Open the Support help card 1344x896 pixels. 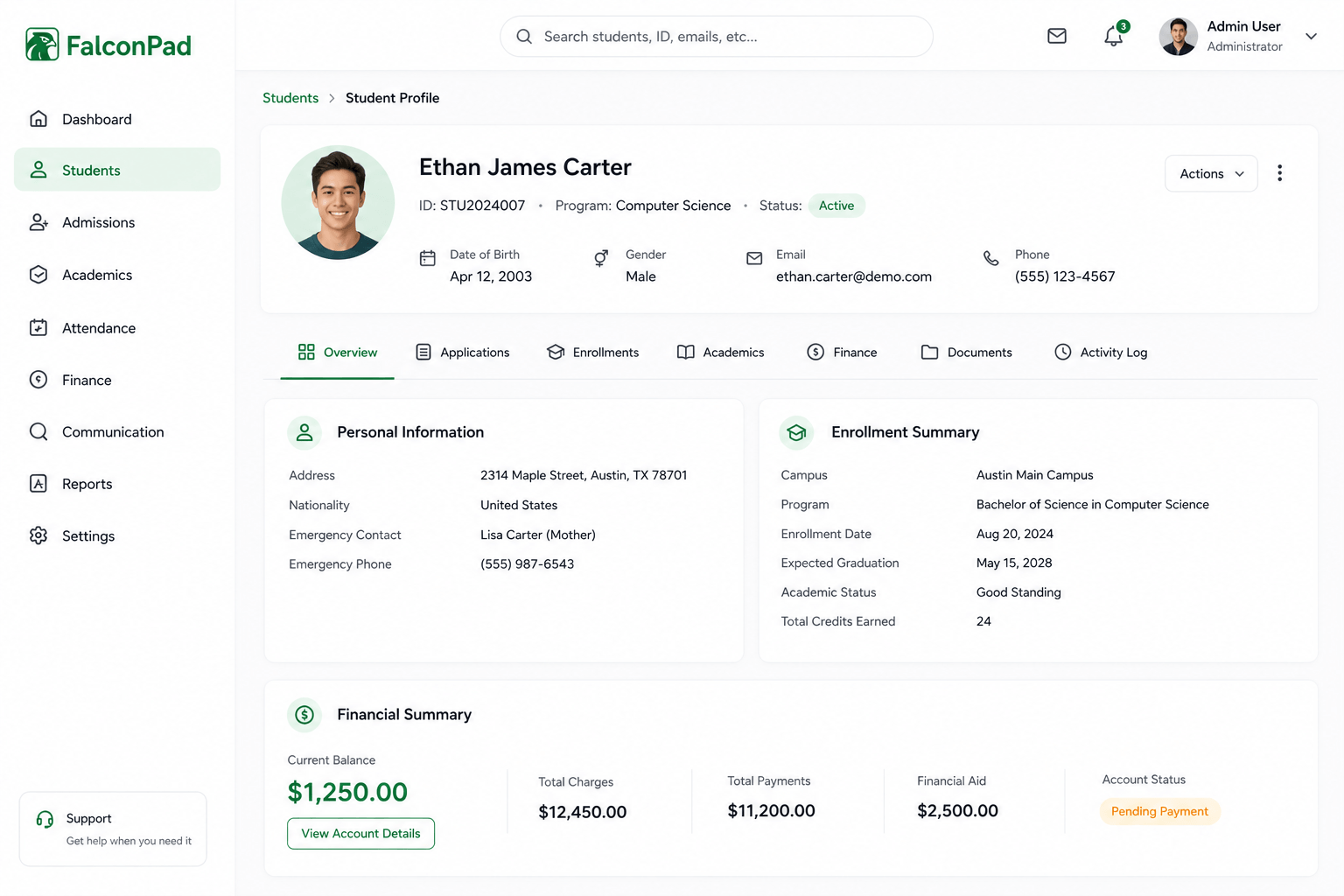[x=113, y=829]
